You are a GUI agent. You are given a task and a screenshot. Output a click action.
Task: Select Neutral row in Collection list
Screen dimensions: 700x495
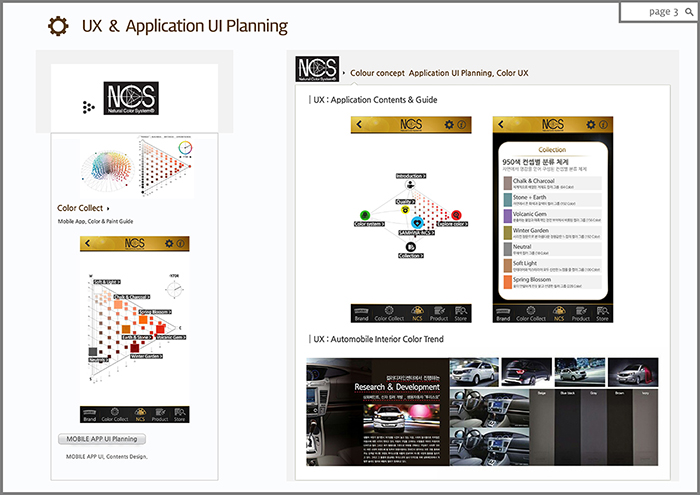pos(553,249)
